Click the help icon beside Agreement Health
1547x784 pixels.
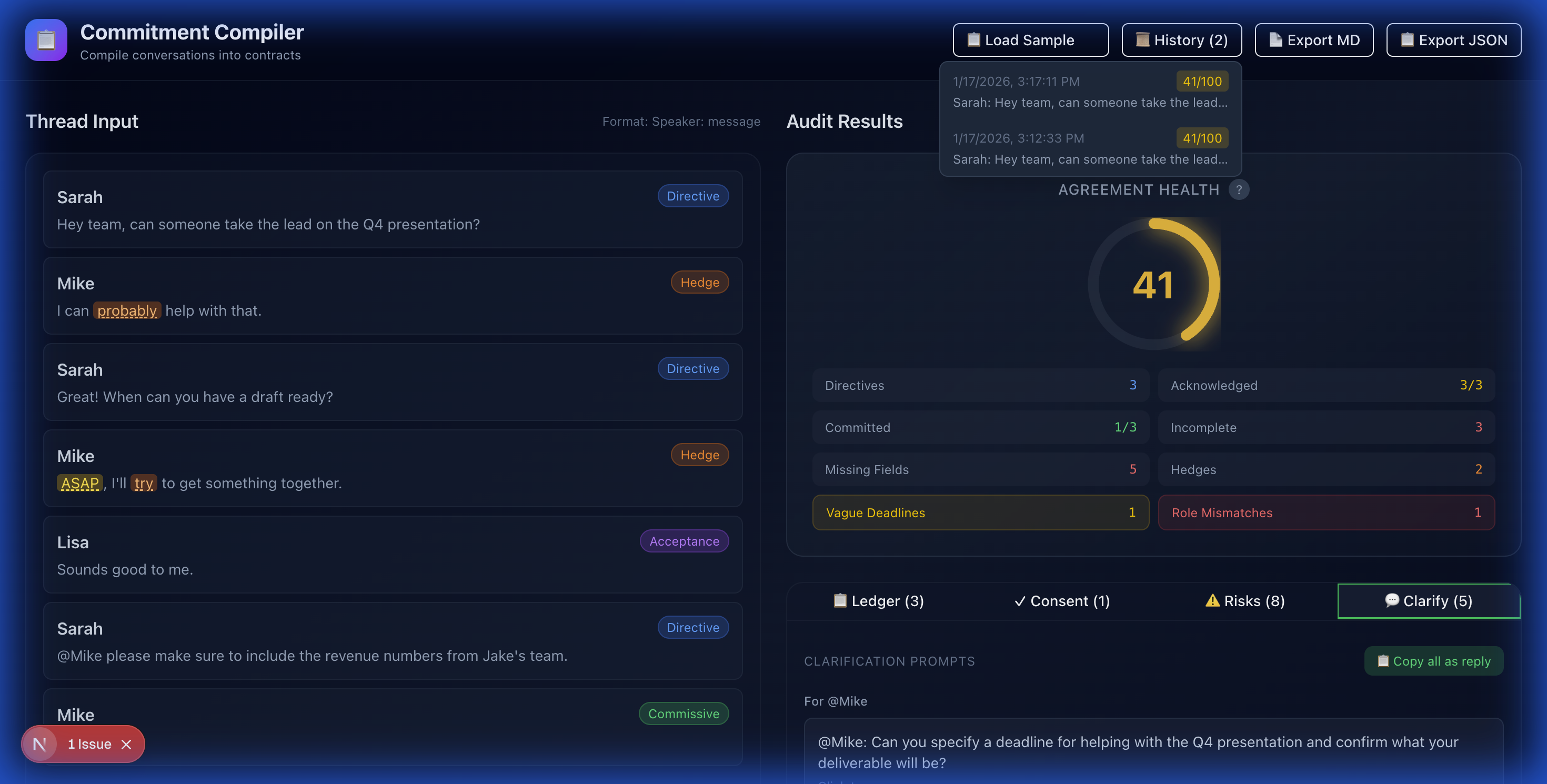(1238, 190)
